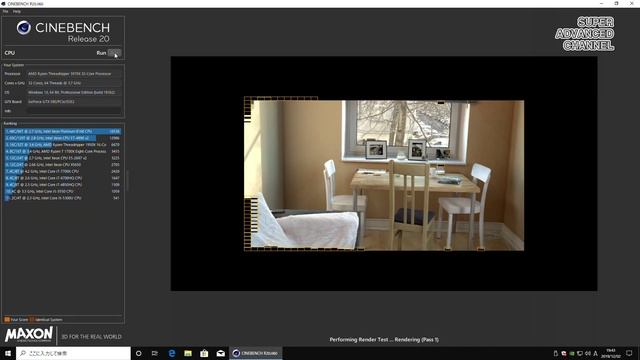Screen dimensions: 640x360
Task: Click the MAXON logo
Action: [29, 335]
